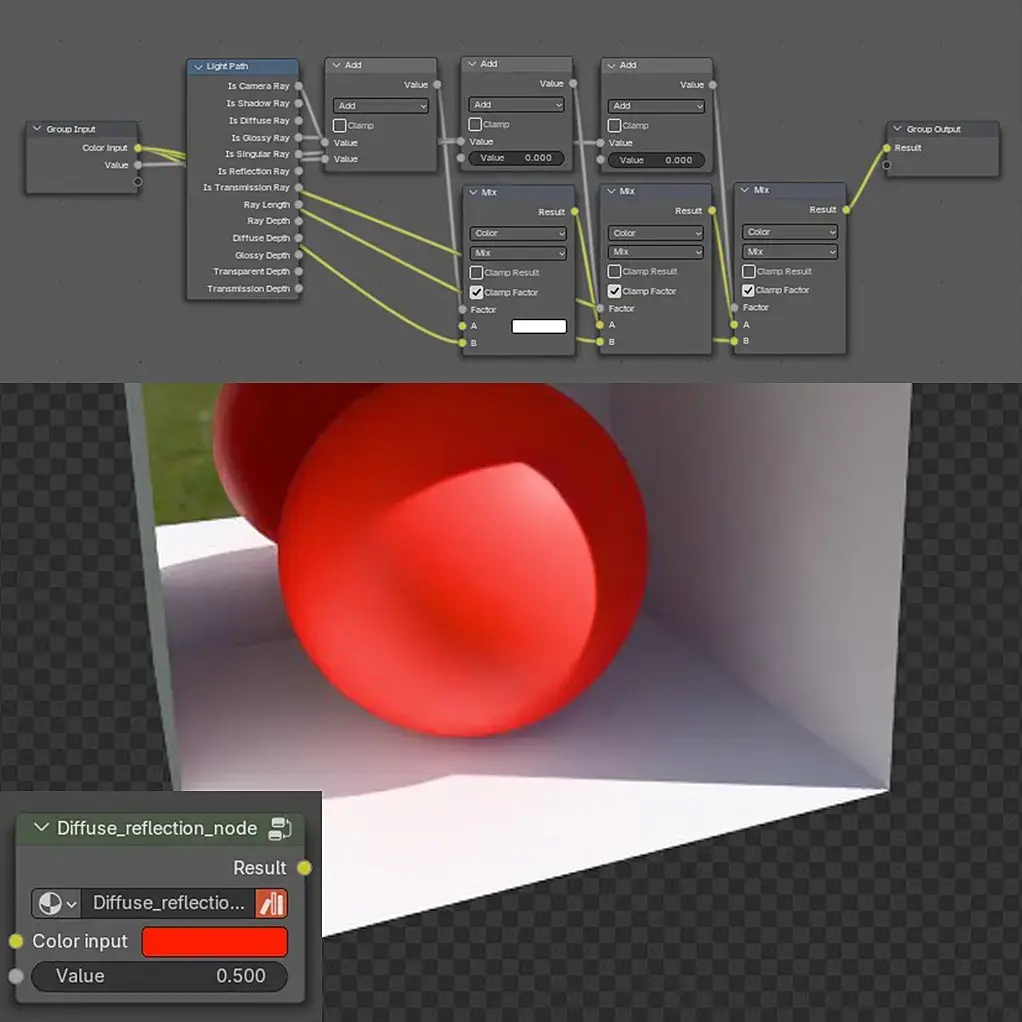This screenshot has width=1022, height=1022.
Task: Click the Result input socket on Group Output
Action: 886,148
